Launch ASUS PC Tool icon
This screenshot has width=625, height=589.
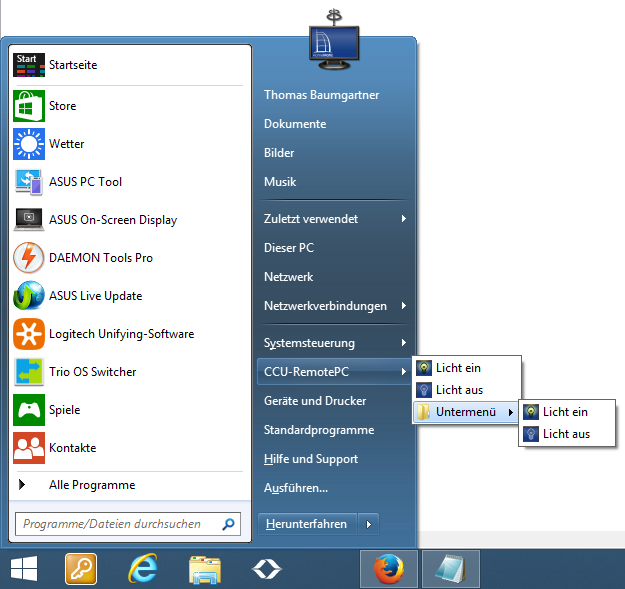point(29,182)
